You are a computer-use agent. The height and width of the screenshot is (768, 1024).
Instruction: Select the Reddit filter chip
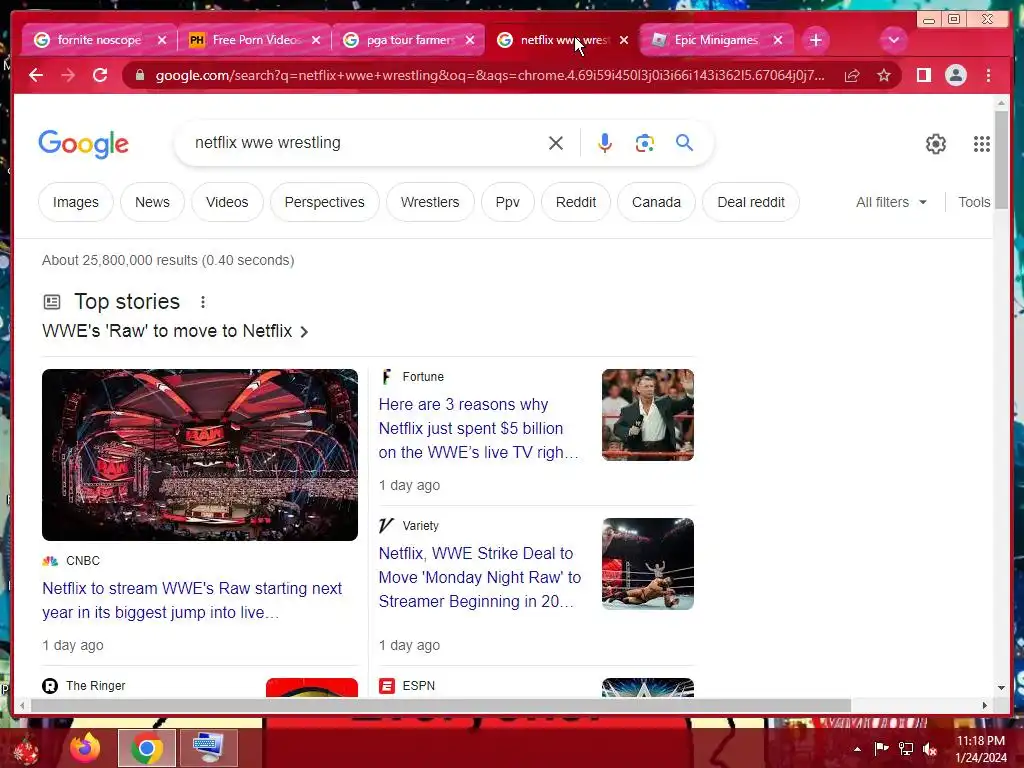pos(575,202)
